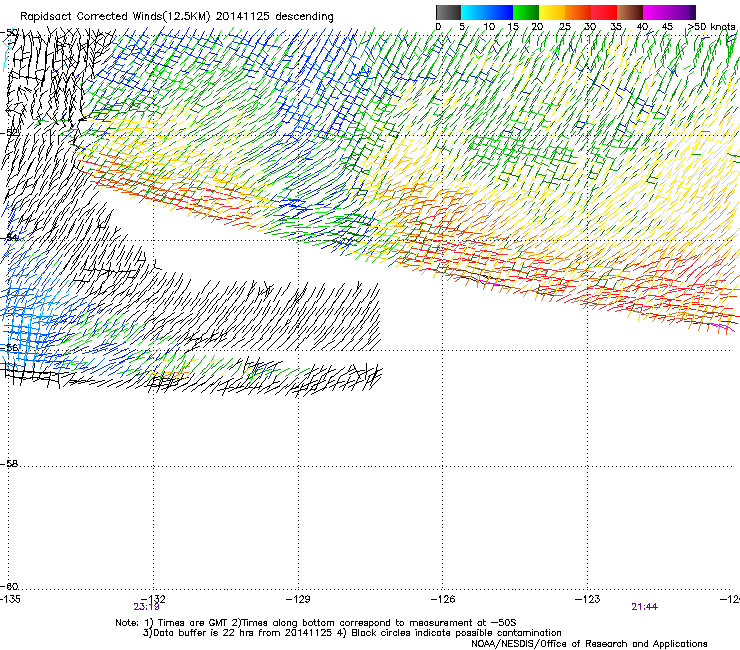The width and height of the screenshot is (740, 650).
Task: Click the longitude label '-126'
Action: tap(443, 599)
